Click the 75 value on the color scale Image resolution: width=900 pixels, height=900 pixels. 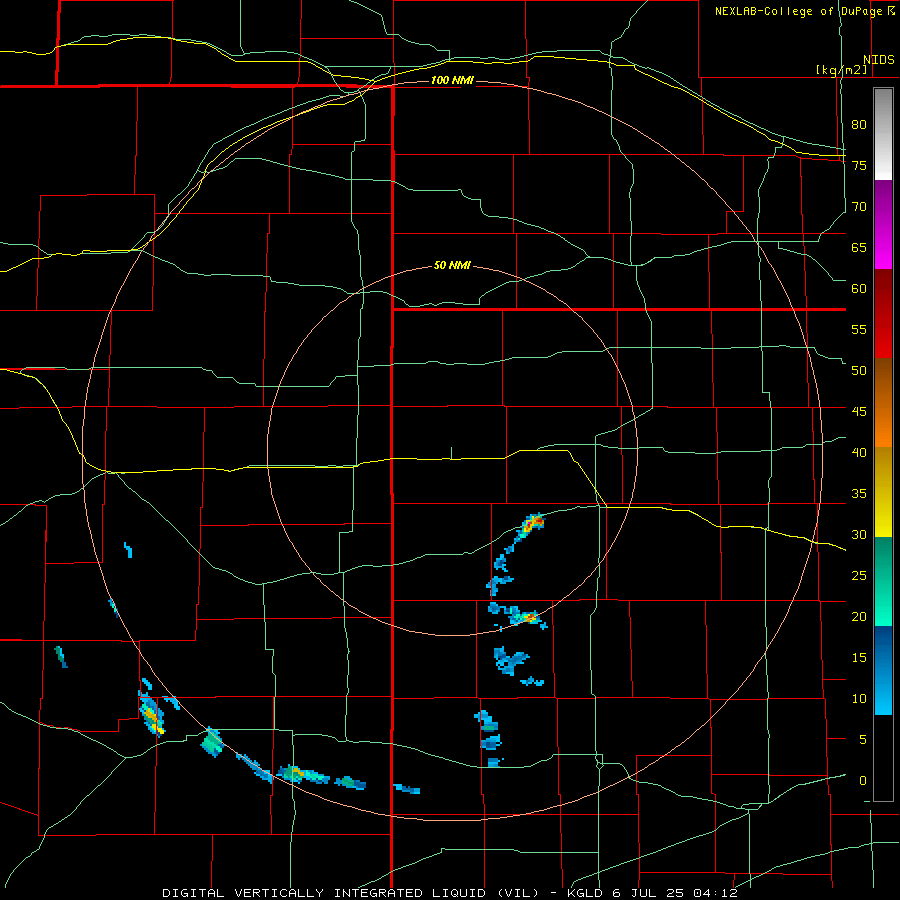pos(859,165)
